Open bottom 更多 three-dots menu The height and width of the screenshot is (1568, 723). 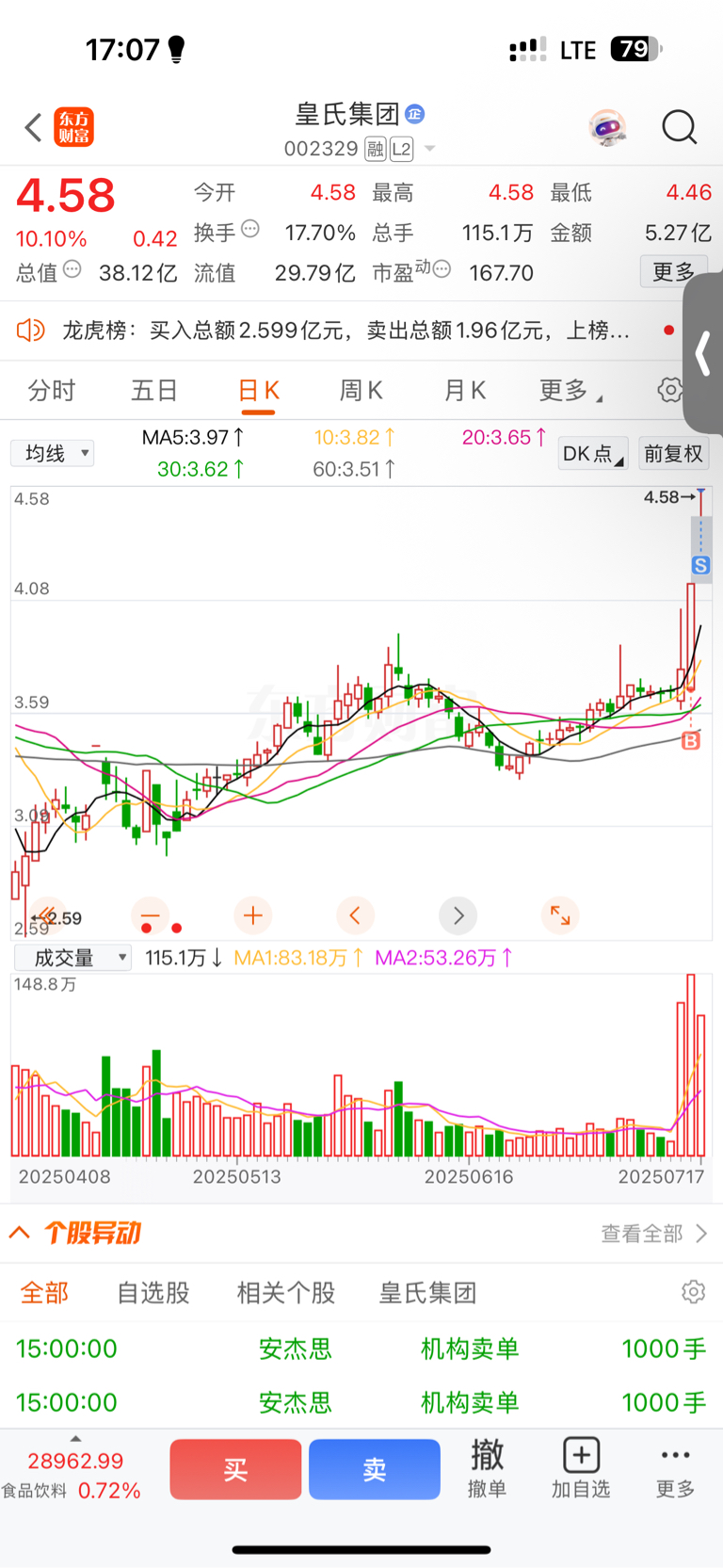pyautogui.click(x=675, y=1468)
